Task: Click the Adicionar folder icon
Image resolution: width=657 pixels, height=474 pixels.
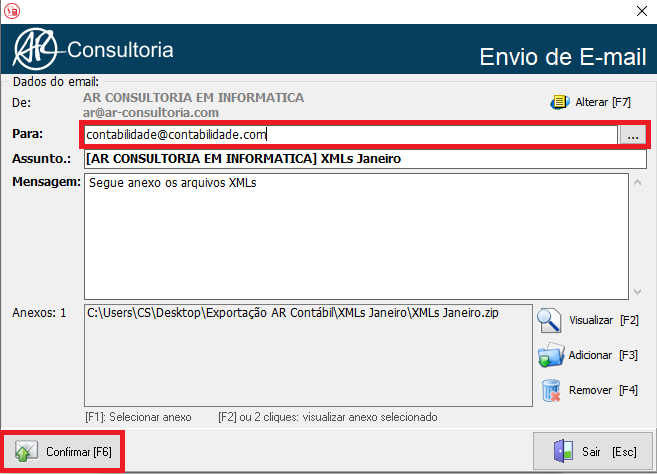Action: pos(551,355)
